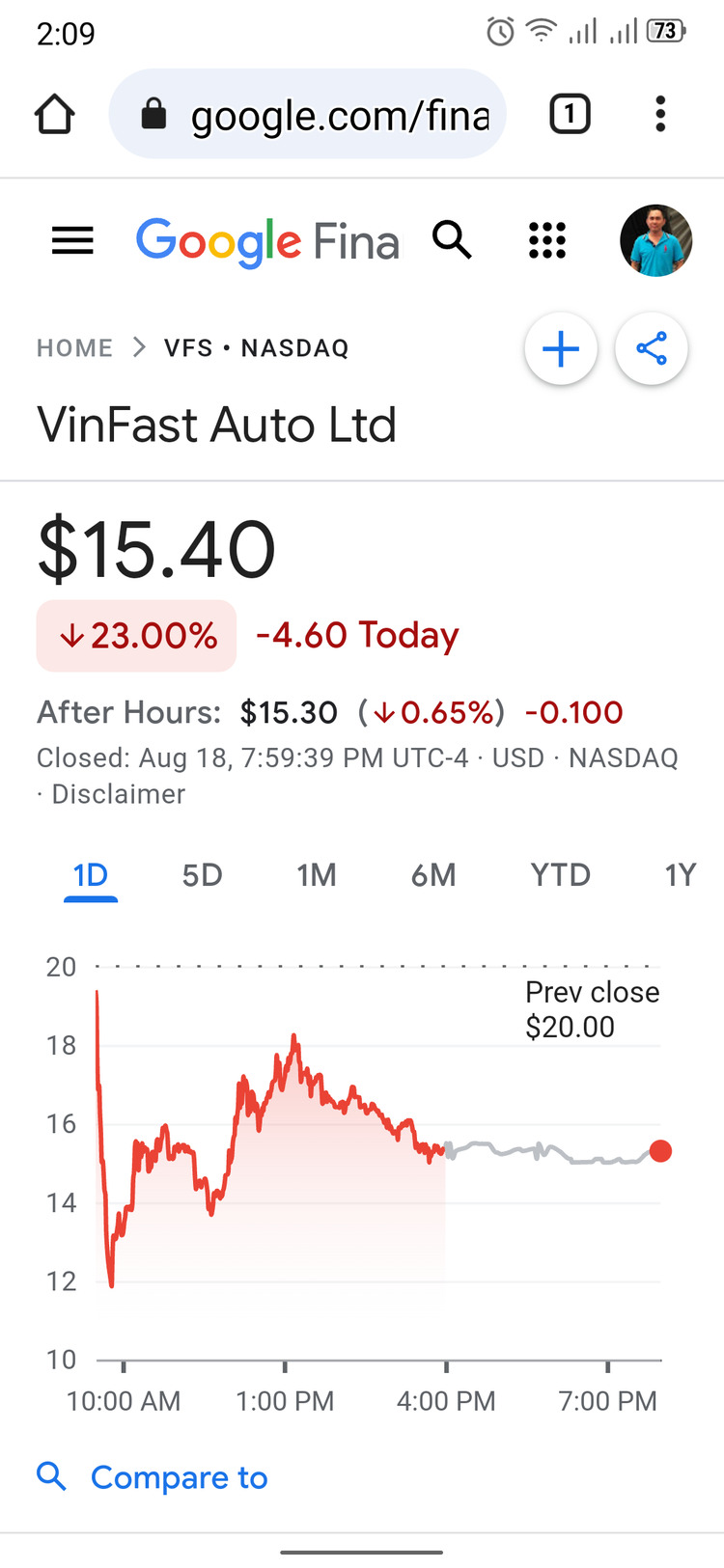Screen dimensions: 724x1568
Task: Switch chart to the 5D range
Action: click(x=203, y=875)
